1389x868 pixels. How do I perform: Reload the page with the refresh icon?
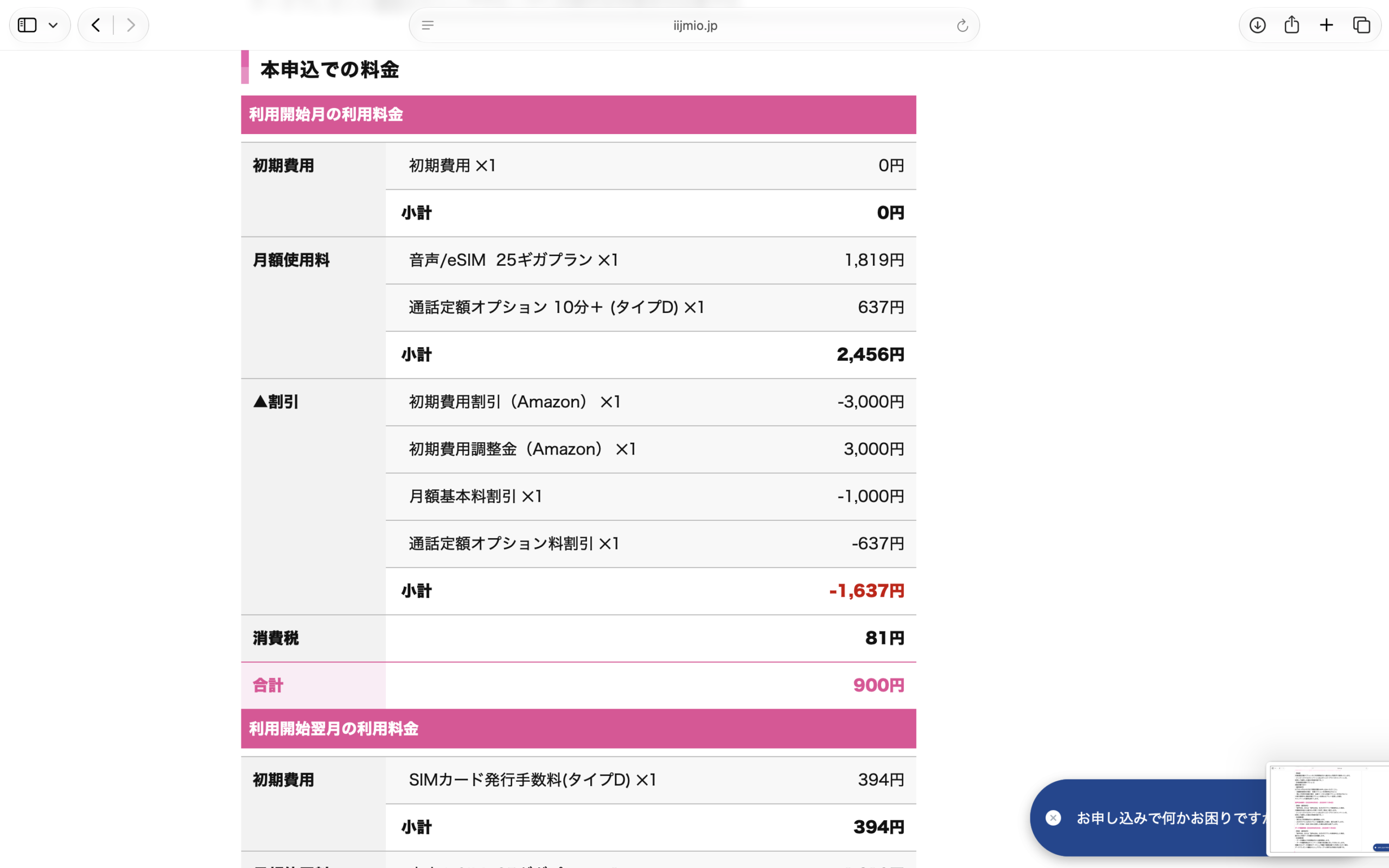click(963, 25)
